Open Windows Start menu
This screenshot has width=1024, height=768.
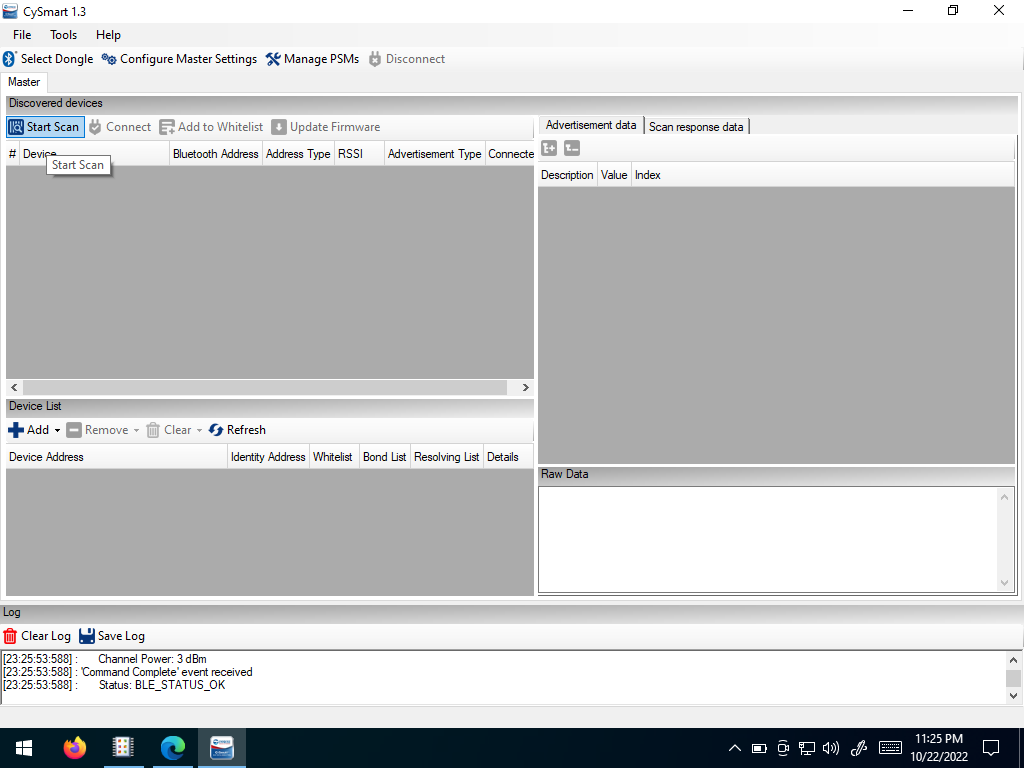click(24, 748)
